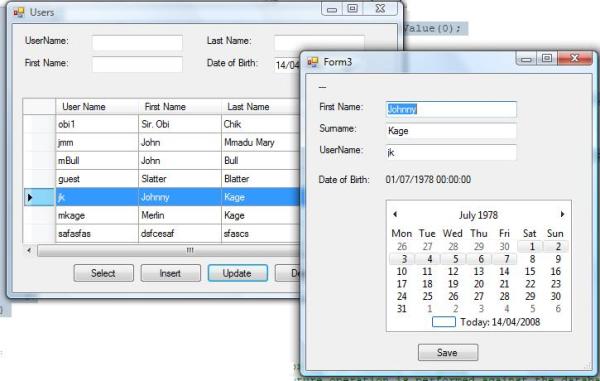Click the Sir. Obi first name cell
600x381 pixels.
click(x=179, y=124)
